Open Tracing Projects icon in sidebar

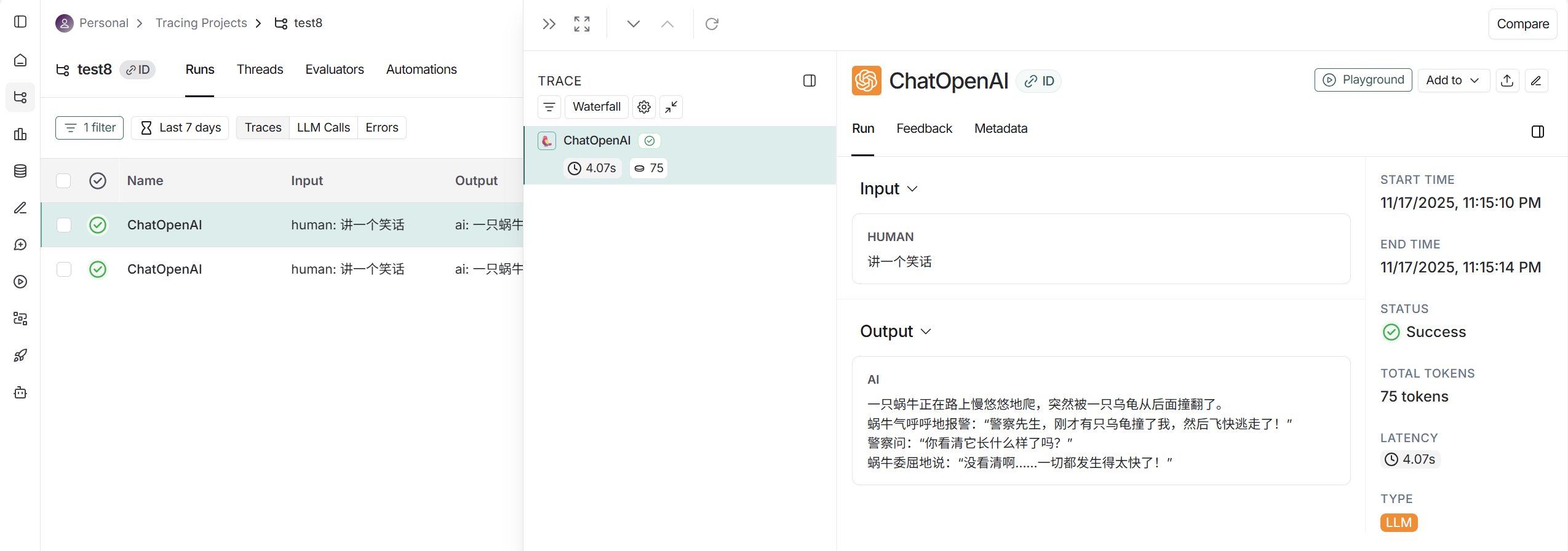[20, 97]
